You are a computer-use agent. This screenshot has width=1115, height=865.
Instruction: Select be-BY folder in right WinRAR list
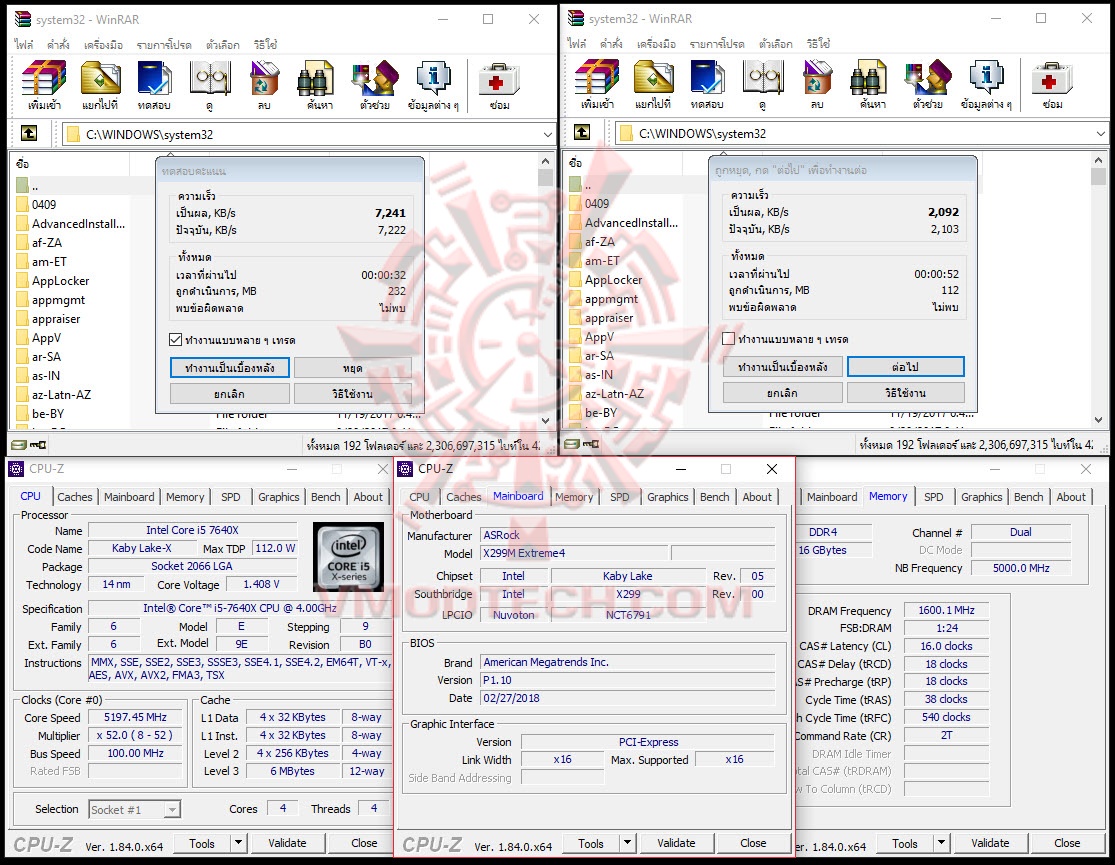click(x=593, y=413)
